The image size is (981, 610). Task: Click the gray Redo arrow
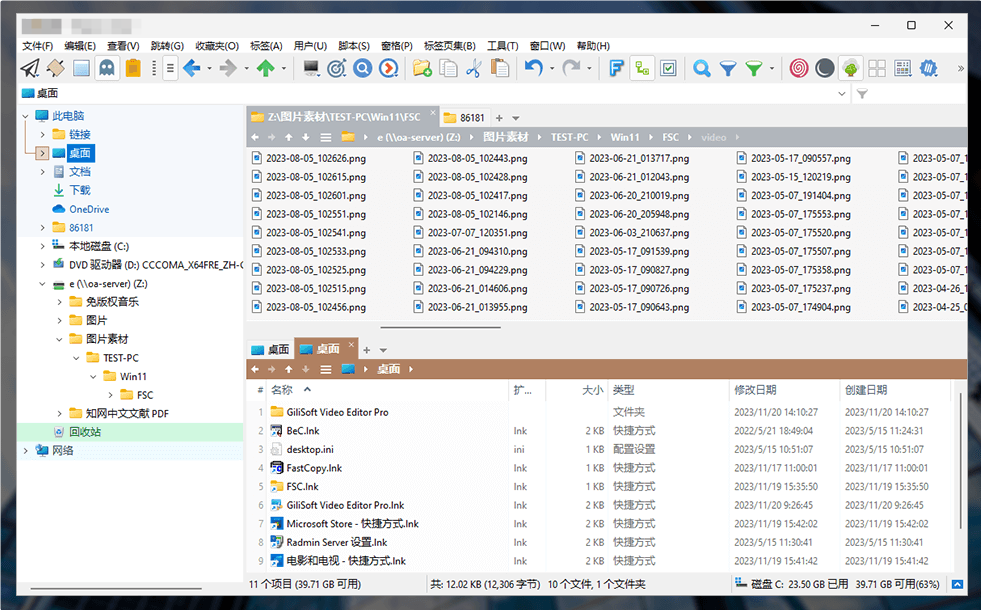[571, 68]
